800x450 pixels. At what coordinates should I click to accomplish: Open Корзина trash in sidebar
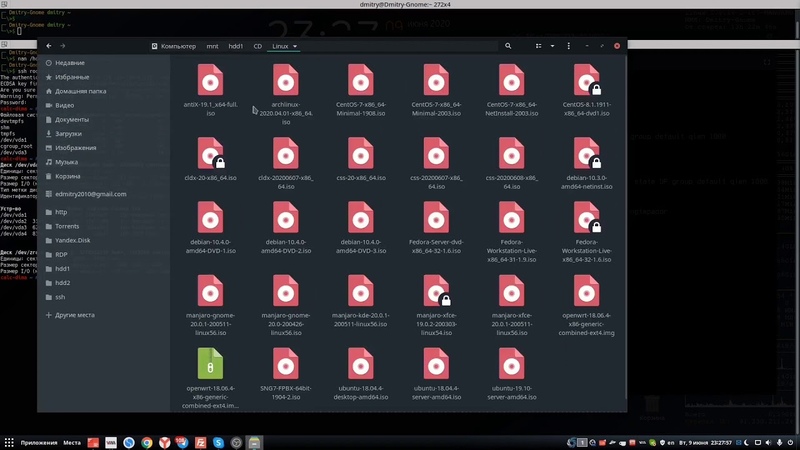(67, 176)
